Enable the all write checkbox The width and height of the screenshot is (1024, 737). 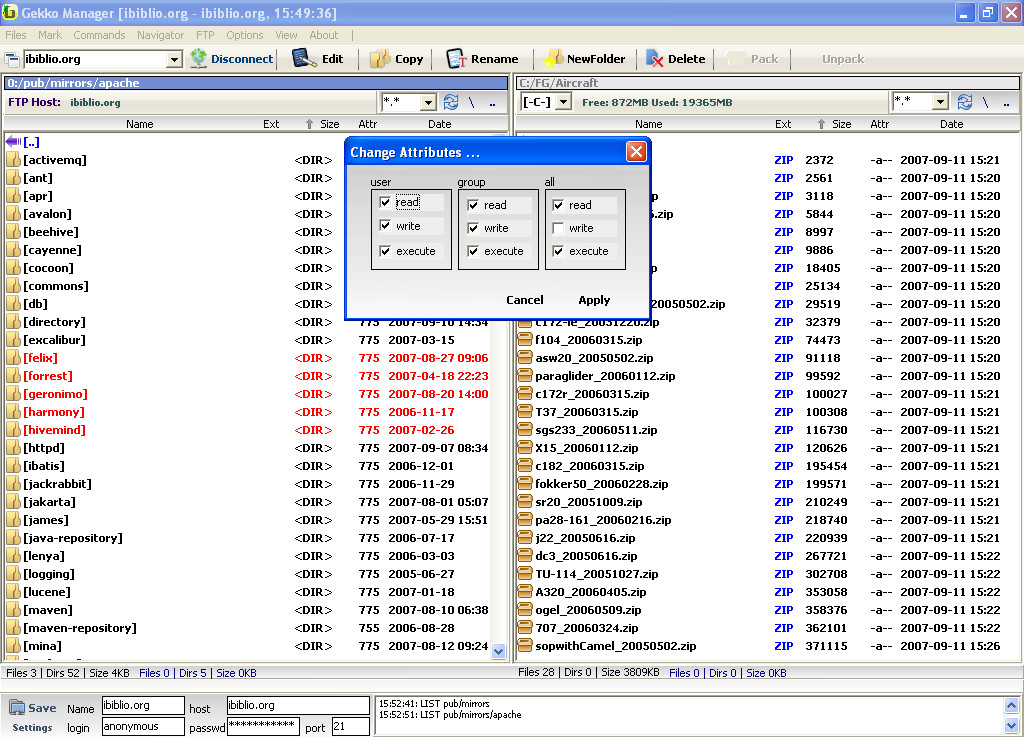[558, 228]
